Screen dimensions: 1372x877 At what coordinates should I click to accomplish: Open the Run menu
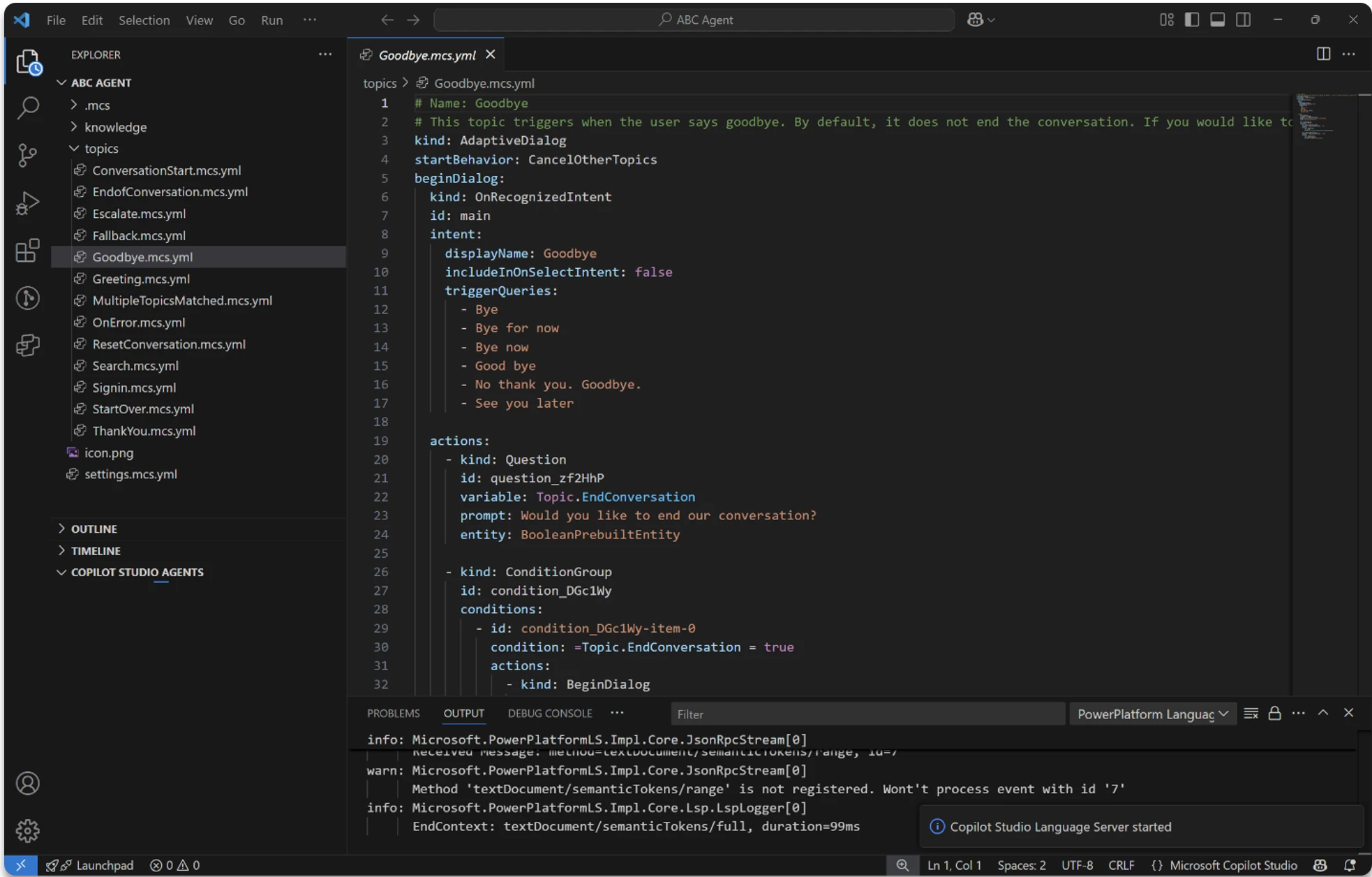271,20
